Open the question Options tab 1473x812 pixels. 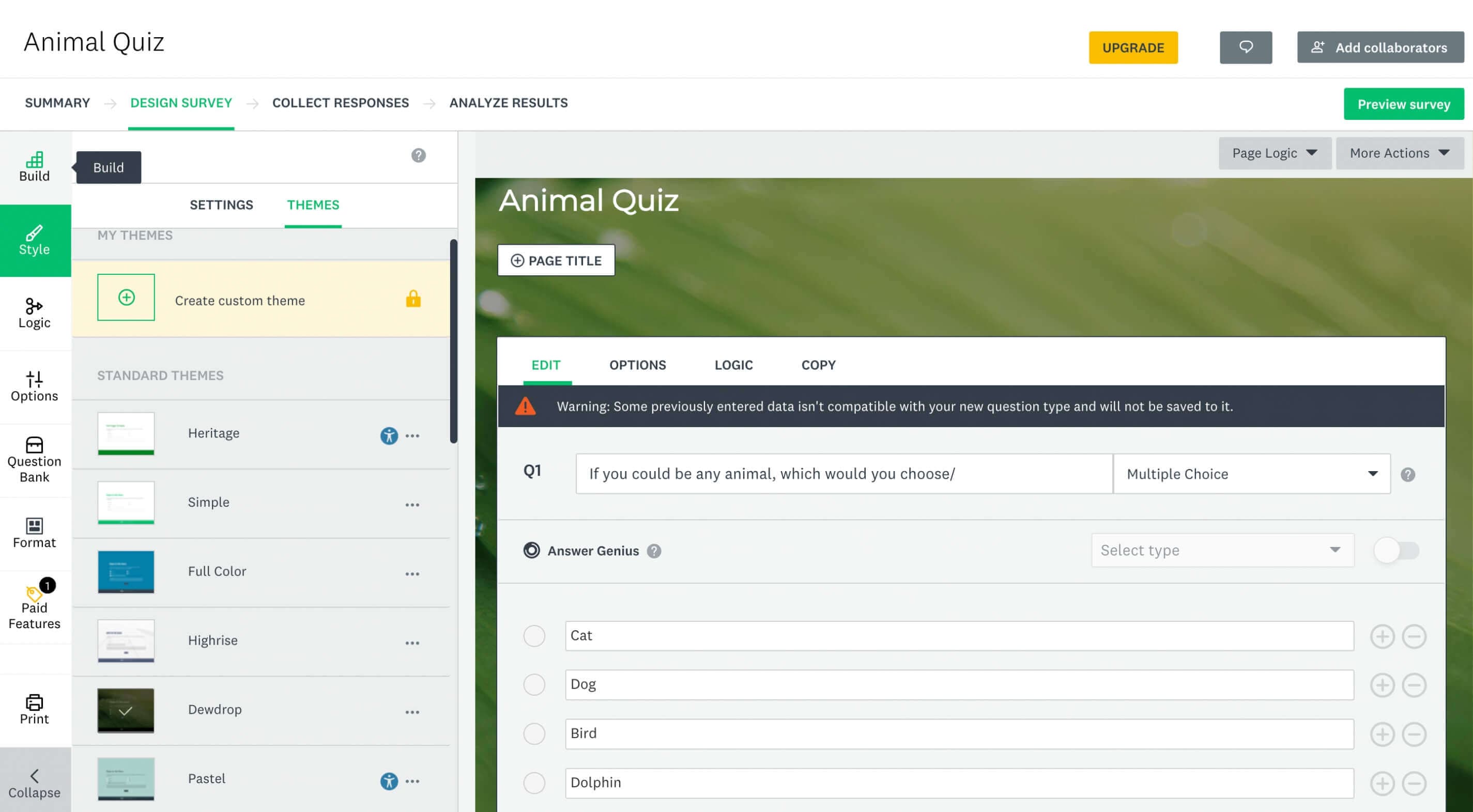coord(638,365)
